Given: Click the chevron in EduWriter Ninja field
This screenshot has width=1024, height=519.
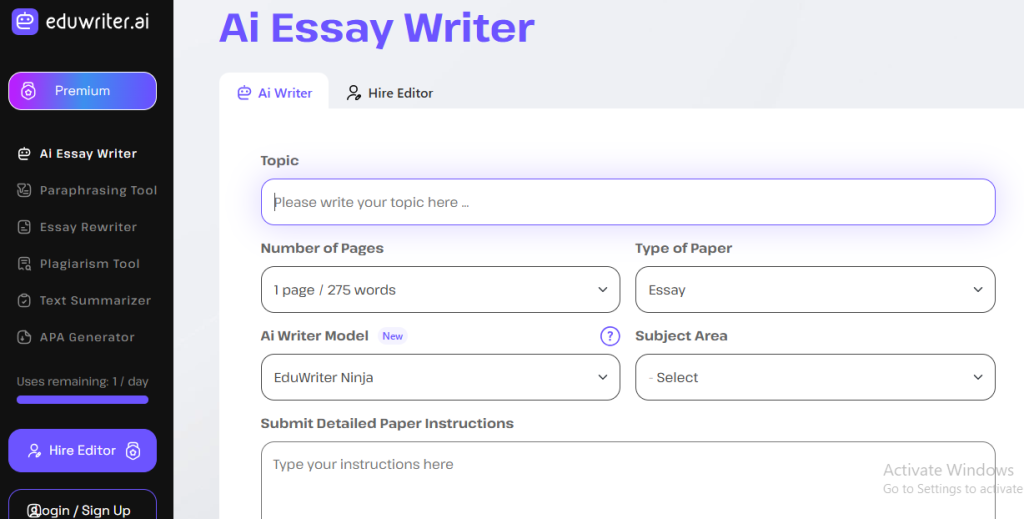Looking at the screenshot, I should tap(603, 377).
